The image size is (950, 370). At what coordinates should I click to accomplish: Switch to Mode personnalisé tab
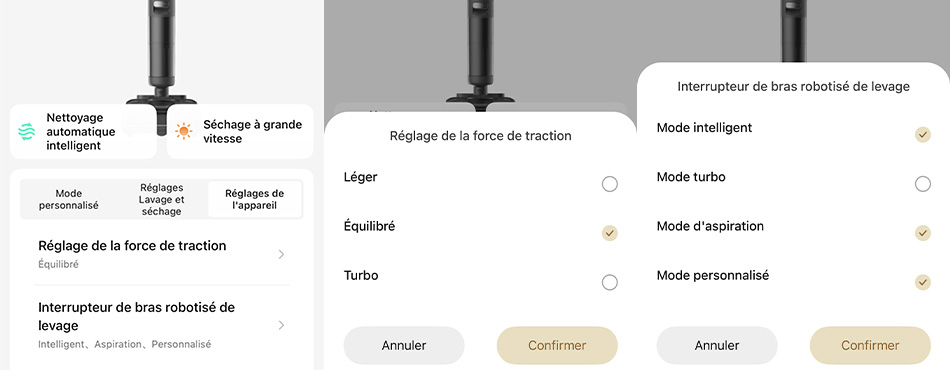coord(68,199)
